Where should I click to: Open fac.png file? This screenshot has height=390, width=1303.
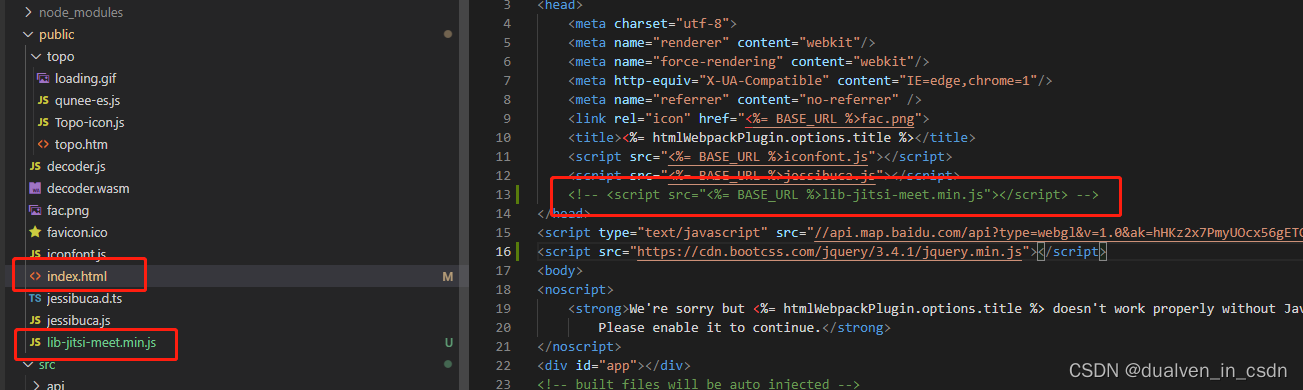point(68,211)
